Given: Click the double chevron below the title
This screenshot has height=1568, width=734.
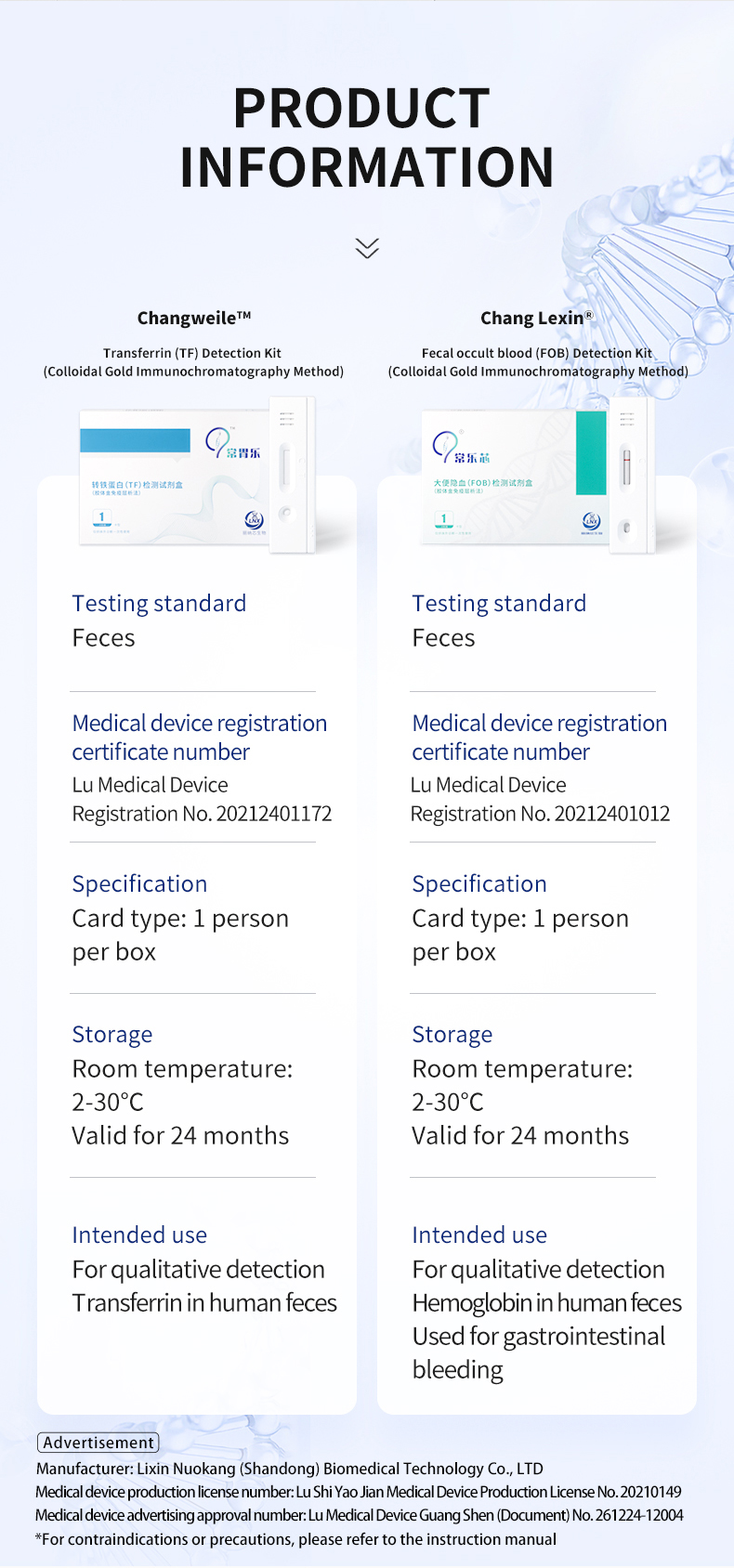Looking at the screenshot, I should click(367, 248).
